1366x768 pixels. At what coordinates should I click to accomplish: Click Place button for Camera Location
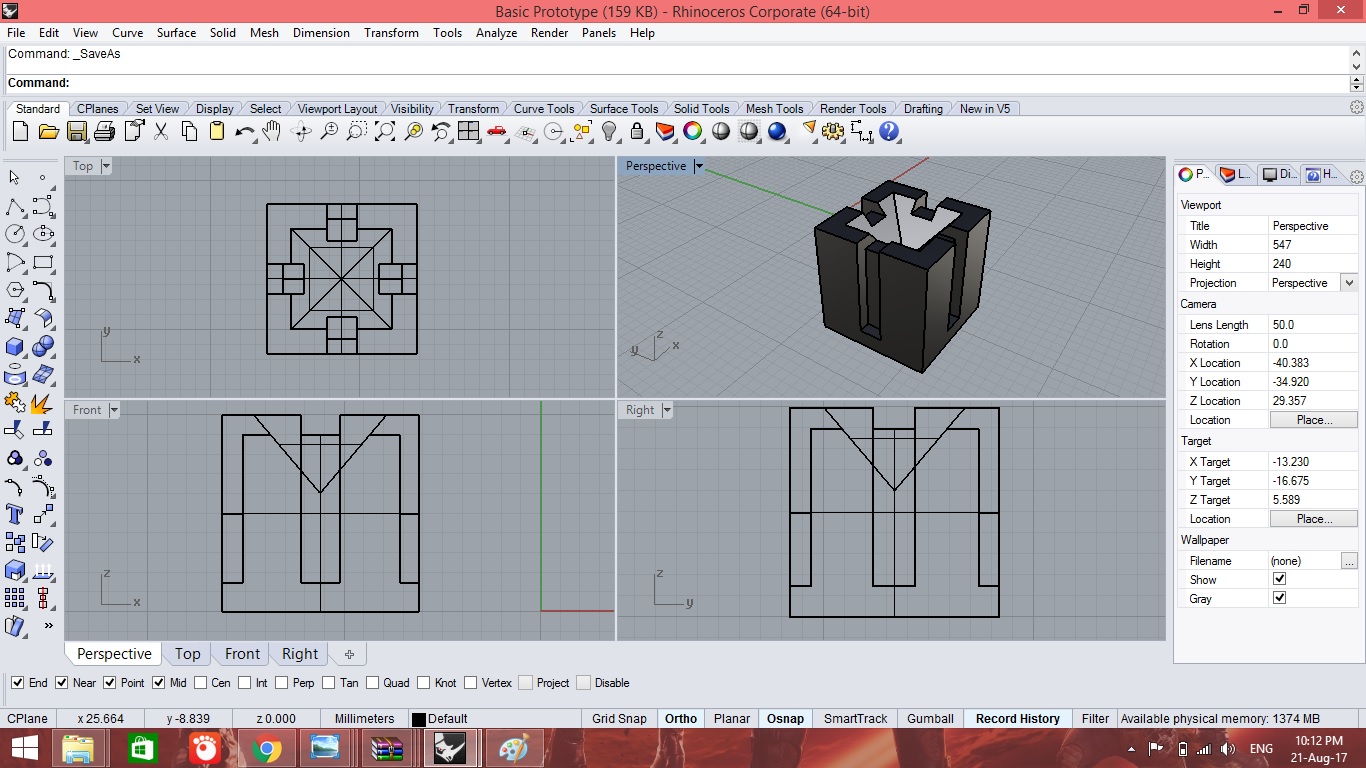[1313, 420]
